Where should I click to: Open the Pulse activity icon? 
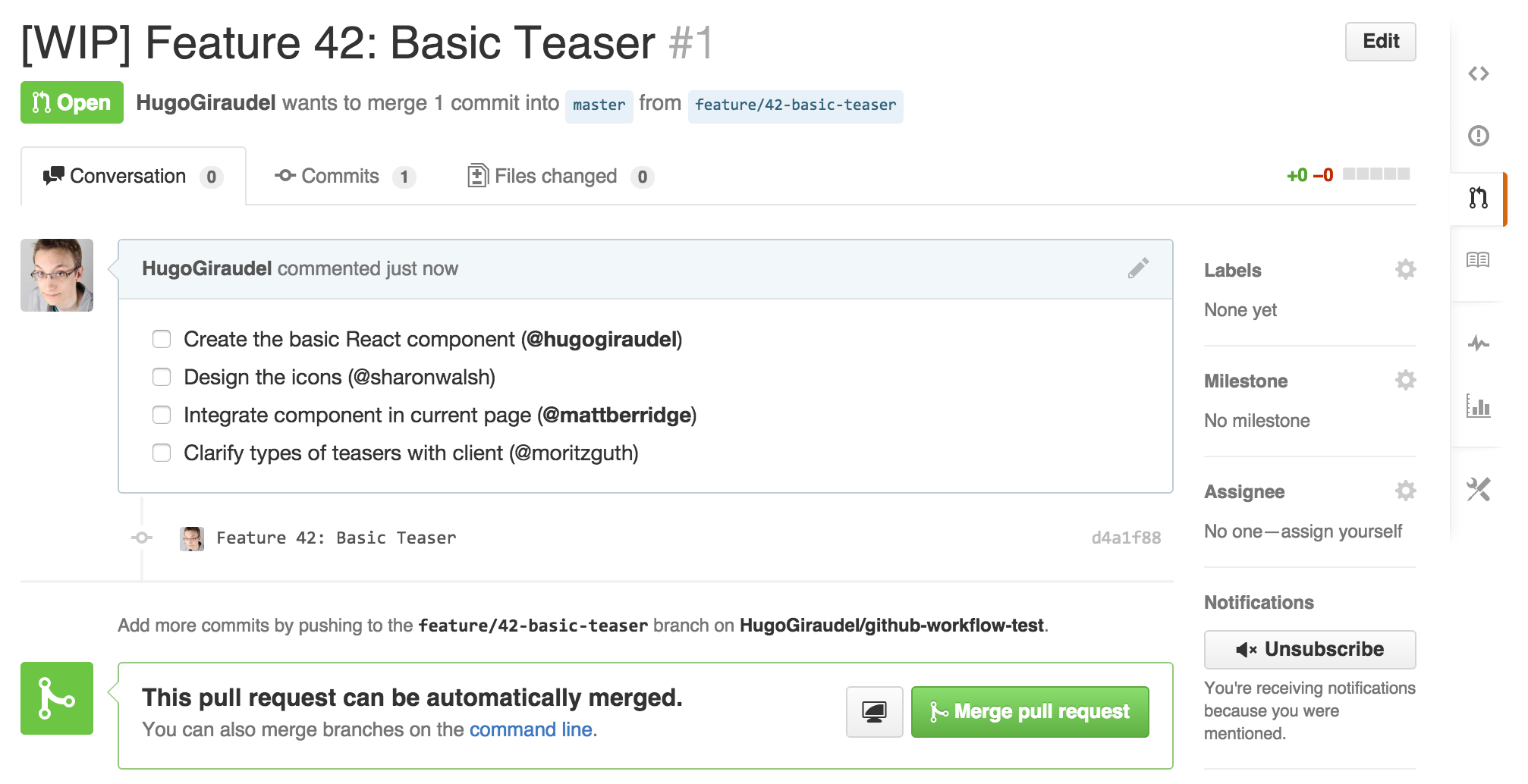point(1478,343)
